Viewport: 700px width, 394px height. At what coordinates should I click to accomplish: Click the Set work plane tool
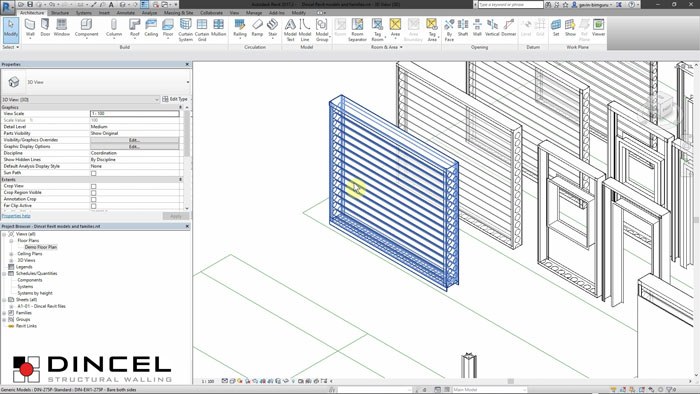(556, 28)
